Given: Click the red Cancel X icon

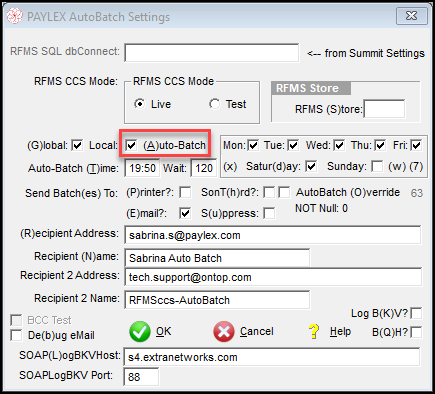Looking at the screenshot, I should click(224, 331).
